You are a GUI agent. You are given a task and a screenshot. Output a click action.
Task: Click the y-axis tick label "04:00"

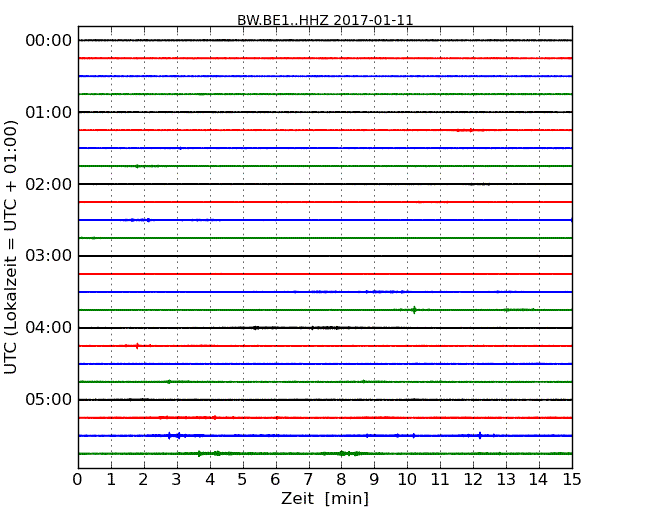tap(49, 328)
